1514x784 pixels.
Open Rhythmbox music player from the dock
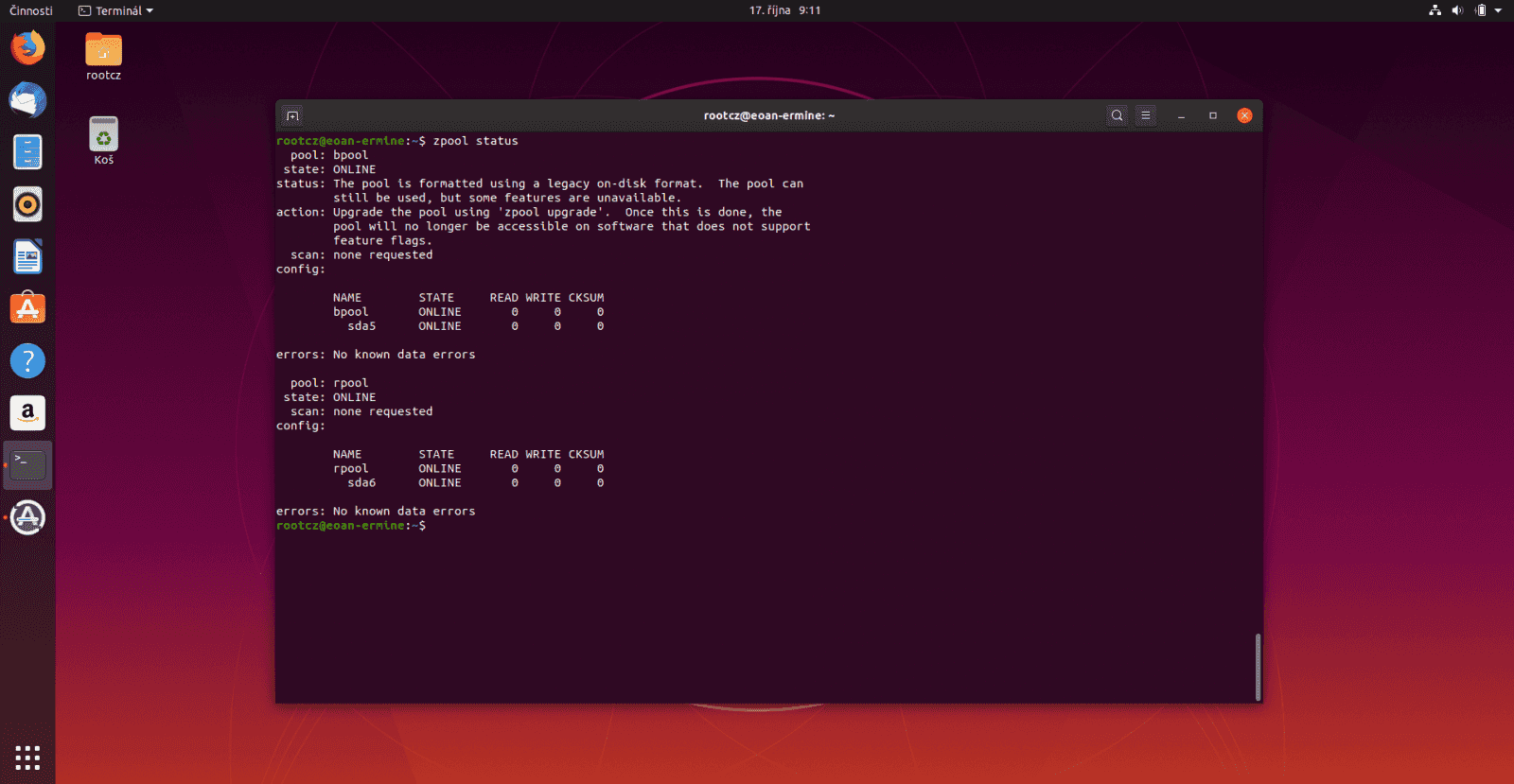click(x=27, y=204)
